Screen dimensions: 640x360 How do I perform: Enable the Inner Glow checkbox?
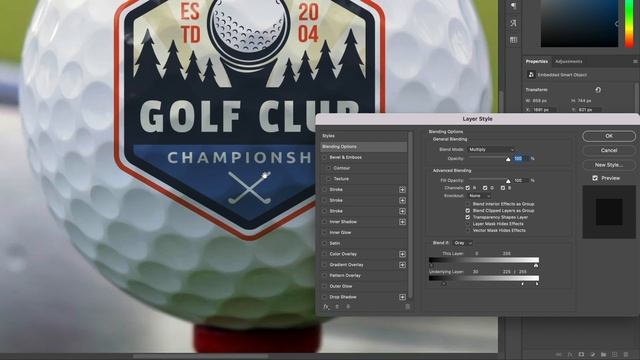tap(324, 233)
